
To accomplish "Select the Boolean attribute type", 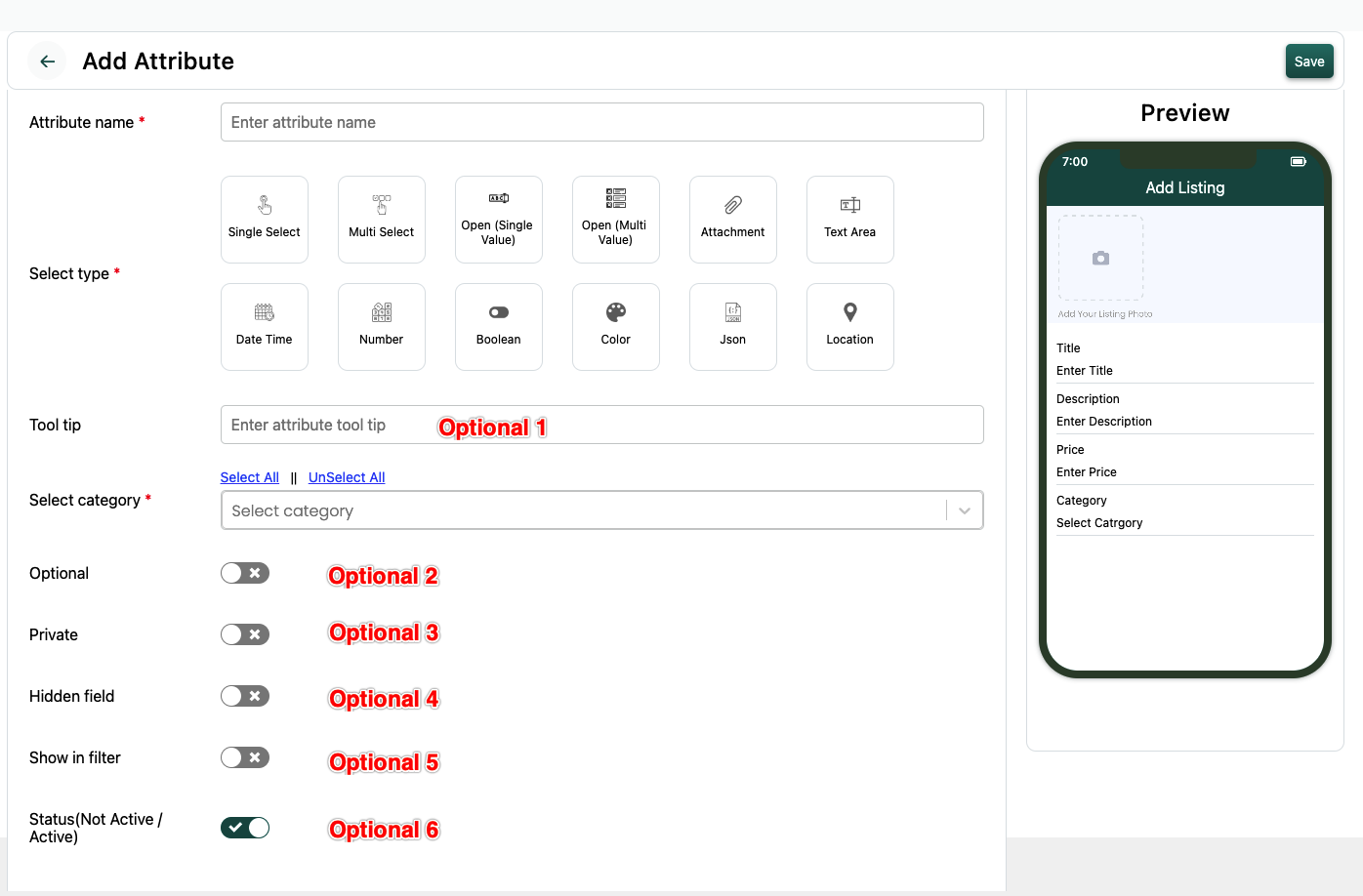I will click(x=499, y=327).
